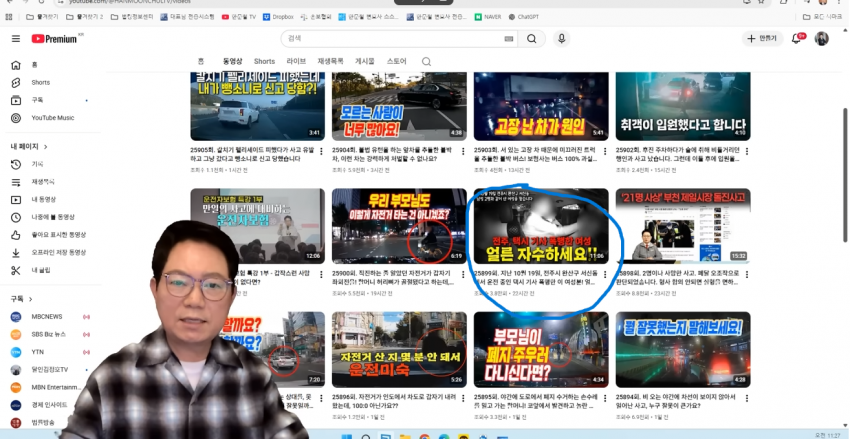
Task: Open the notifications bell
Action: coord(798,39)
